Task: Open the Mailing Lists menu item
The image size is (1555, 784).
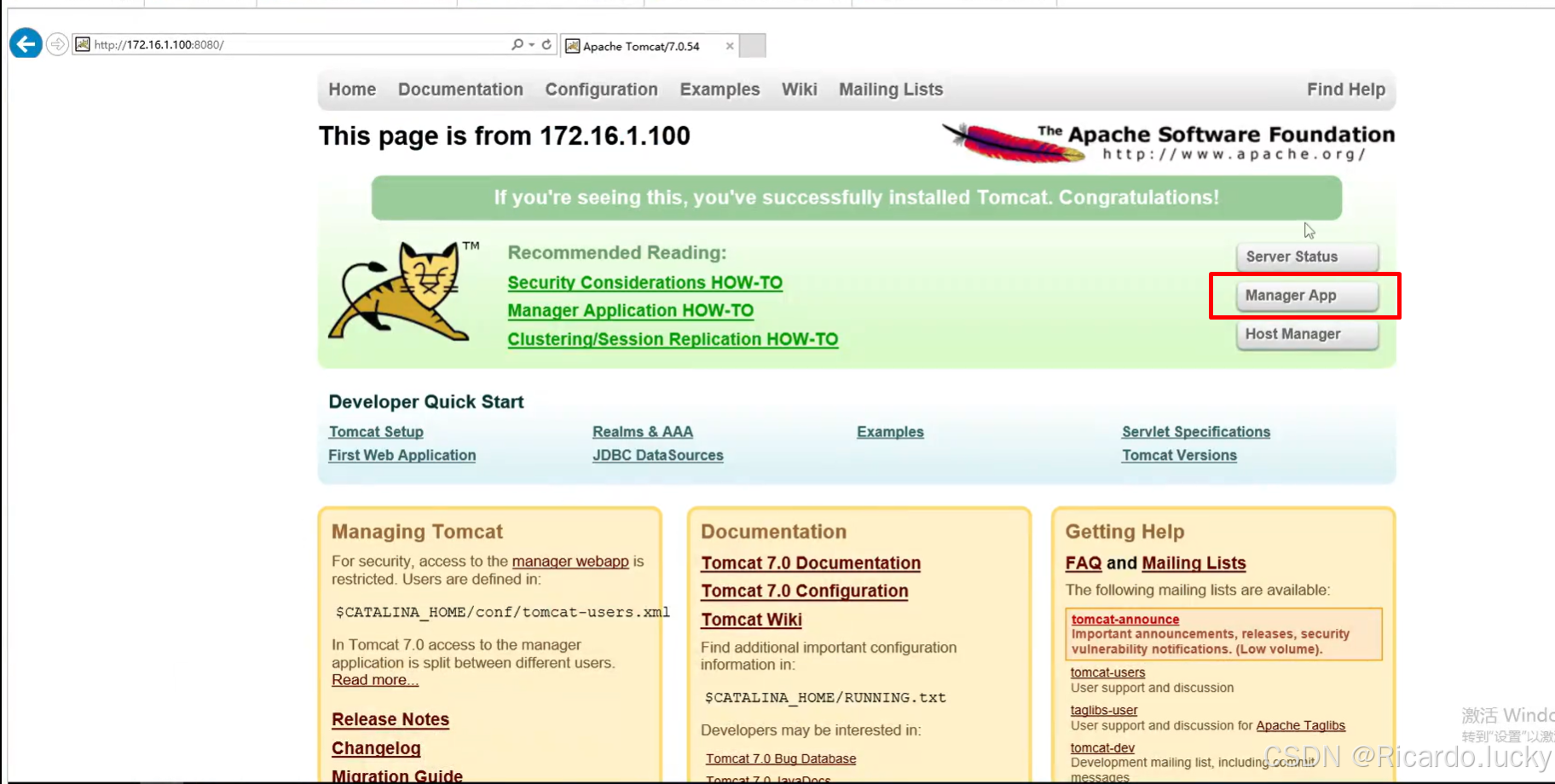Action: point(891,89)
